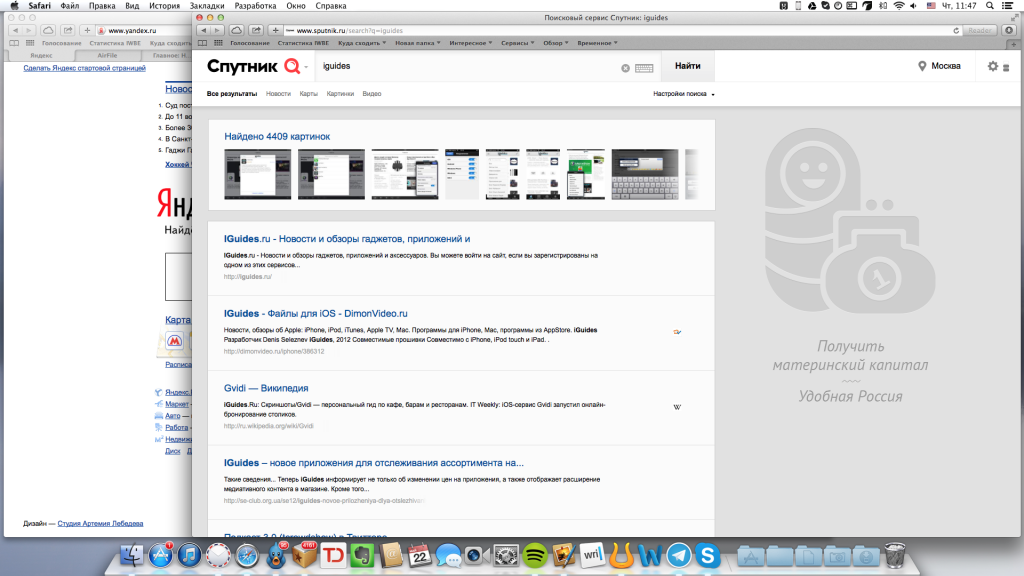Expand Настройки поиска dropdown
The image size is (1024, 576).
click(684, 94)
